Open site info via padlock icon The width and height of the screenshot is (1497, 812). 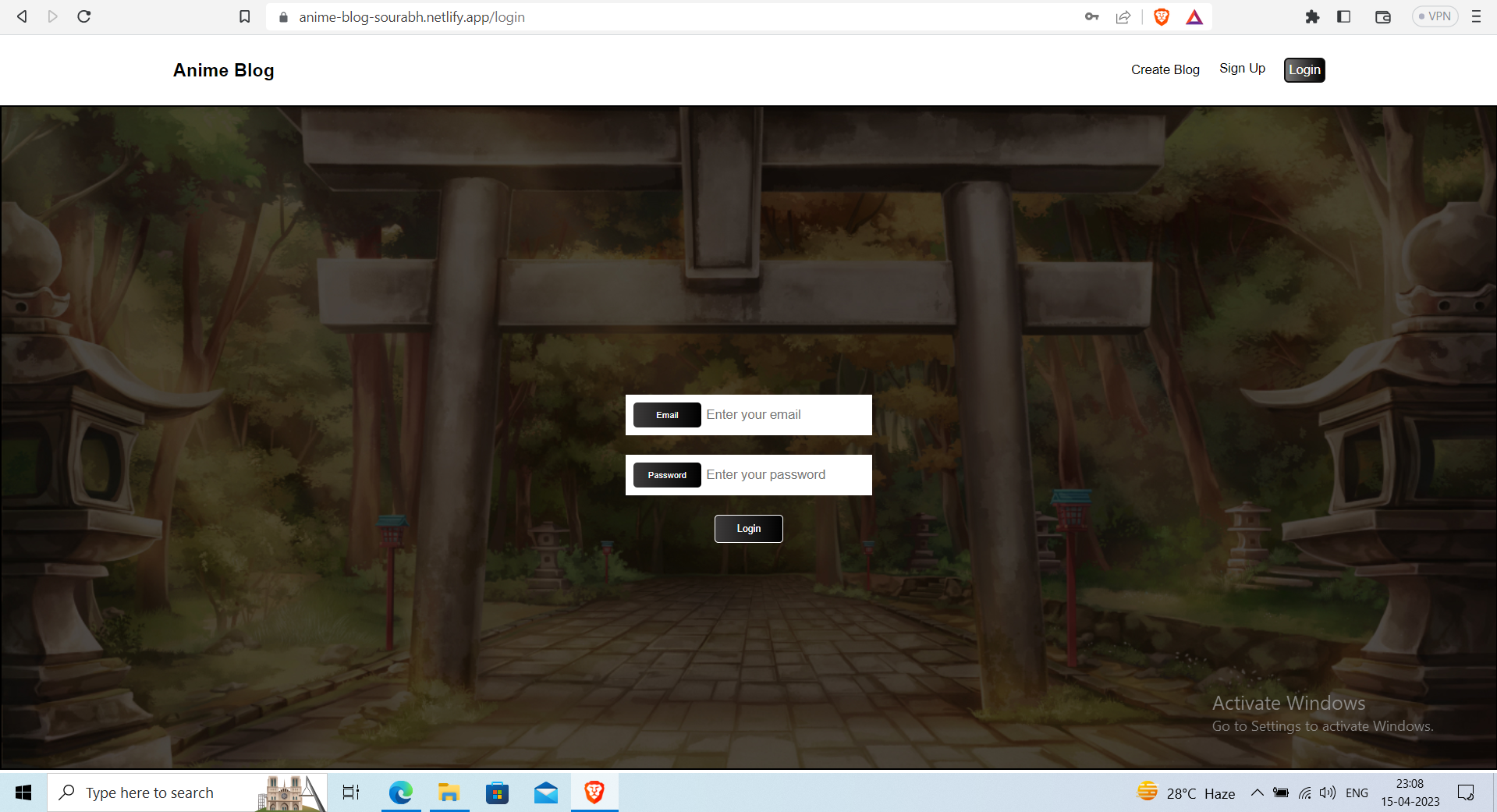tap(283, 17)
